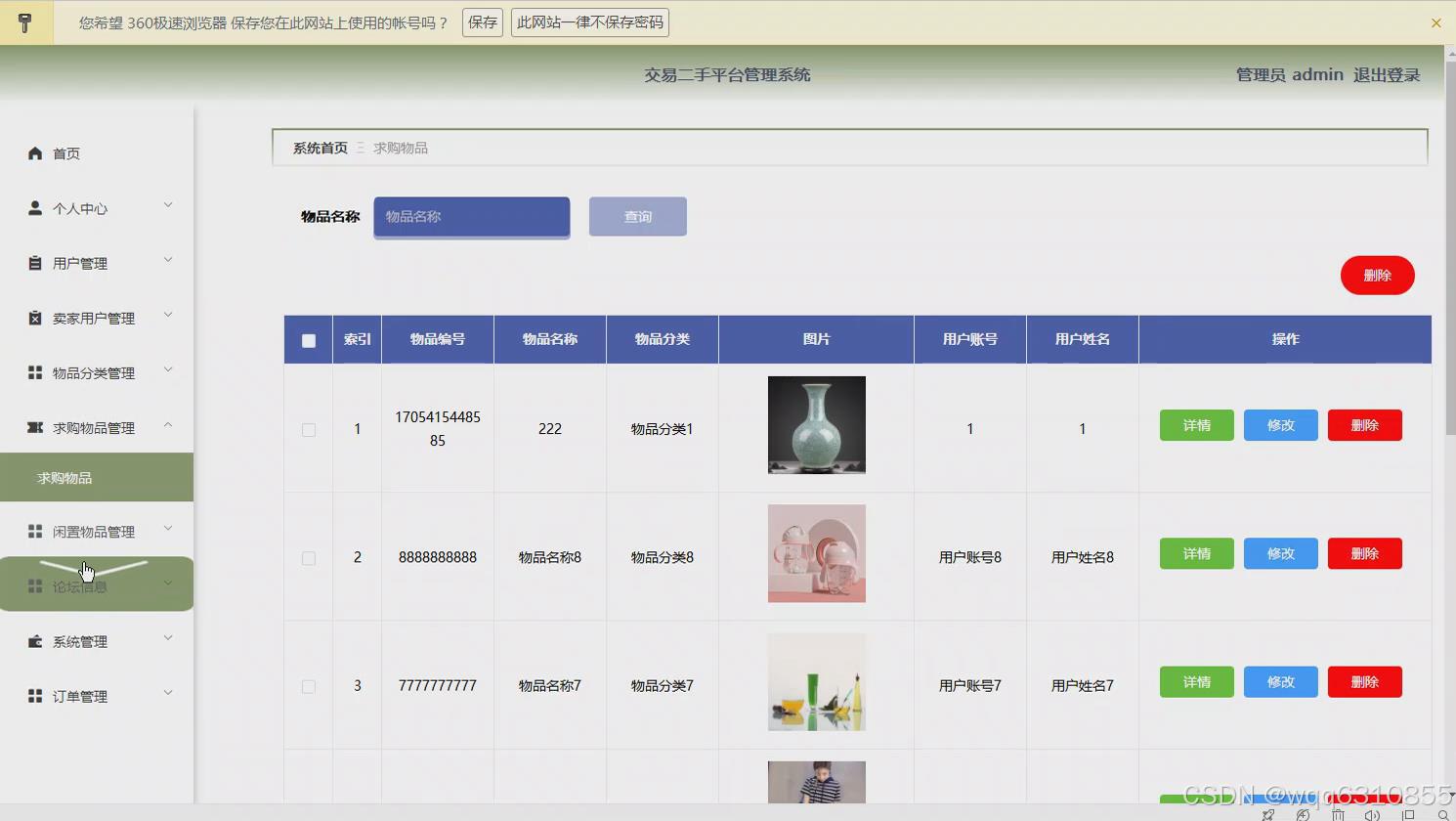This screenshot has height=821, width=1456.
Task: Click 保存 to save the password
Action: point(483,22)
